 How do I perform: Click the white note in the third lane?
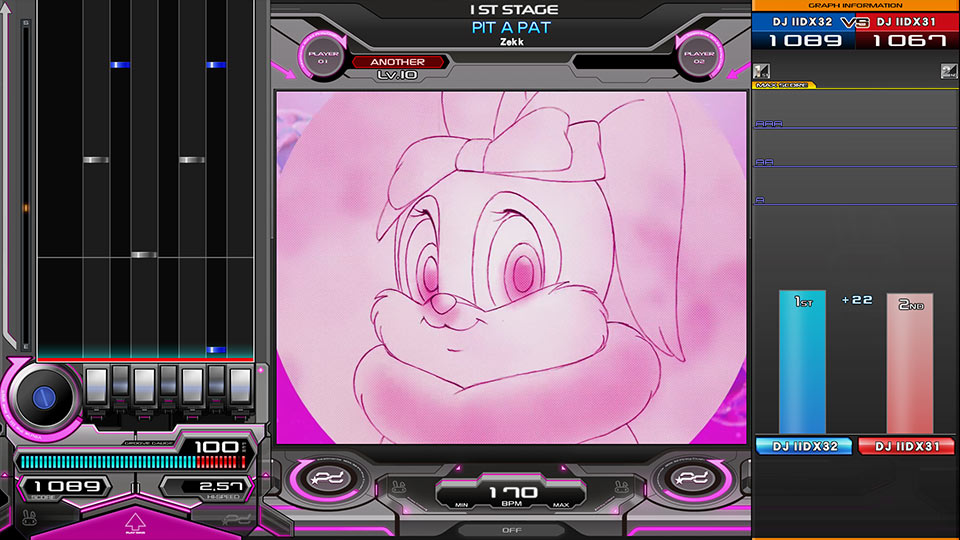(144, 255)
